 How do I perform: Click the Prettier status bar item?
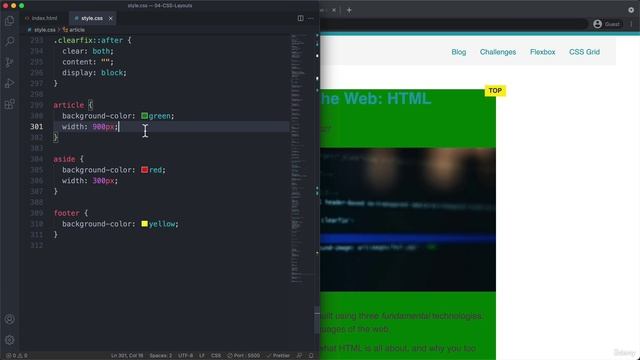278,356
